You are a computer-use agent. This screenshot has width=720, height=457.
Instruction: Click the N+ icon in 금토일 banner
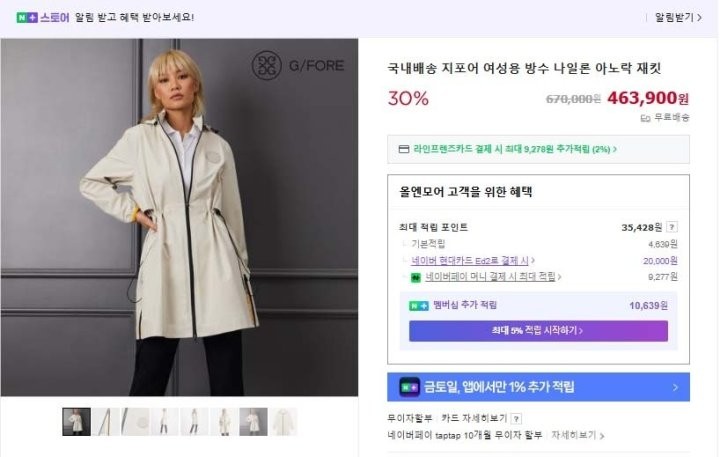(x=409, y=387)
